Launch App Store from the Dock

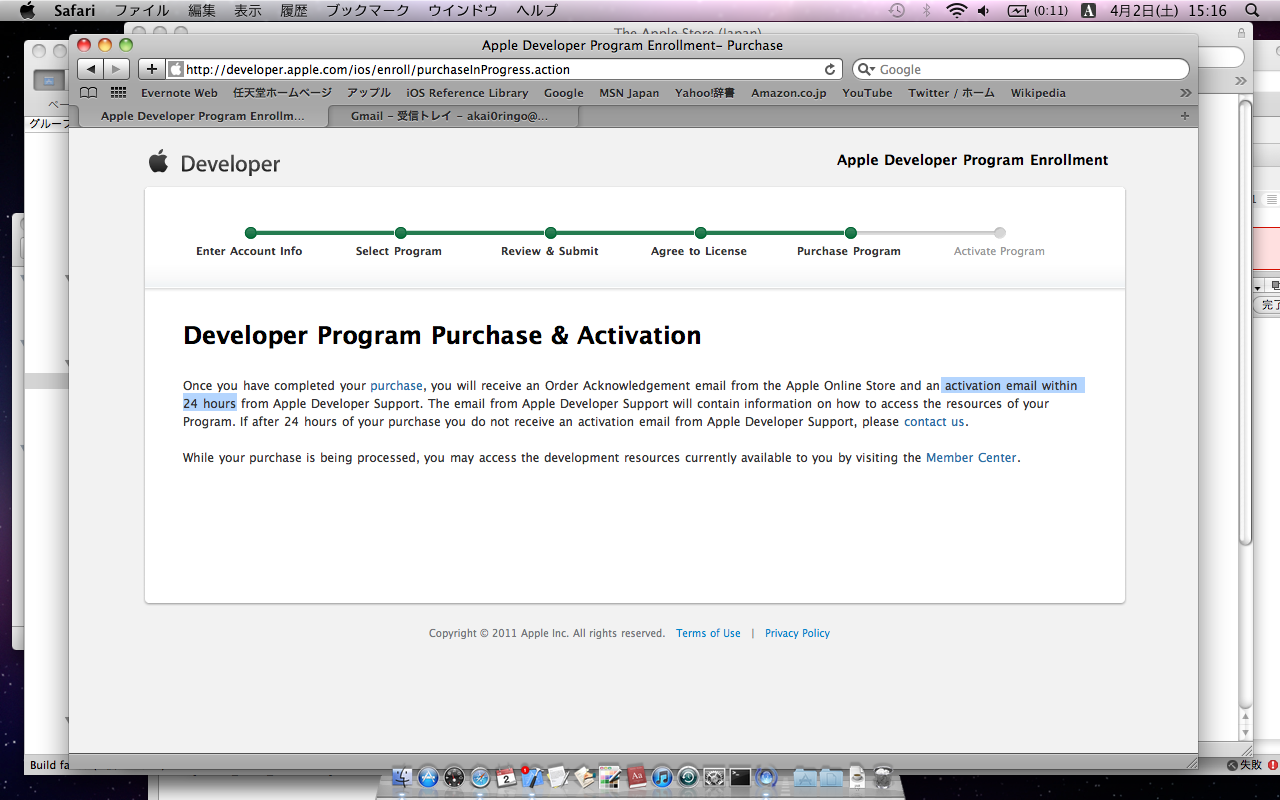click(x=429, y=777)
